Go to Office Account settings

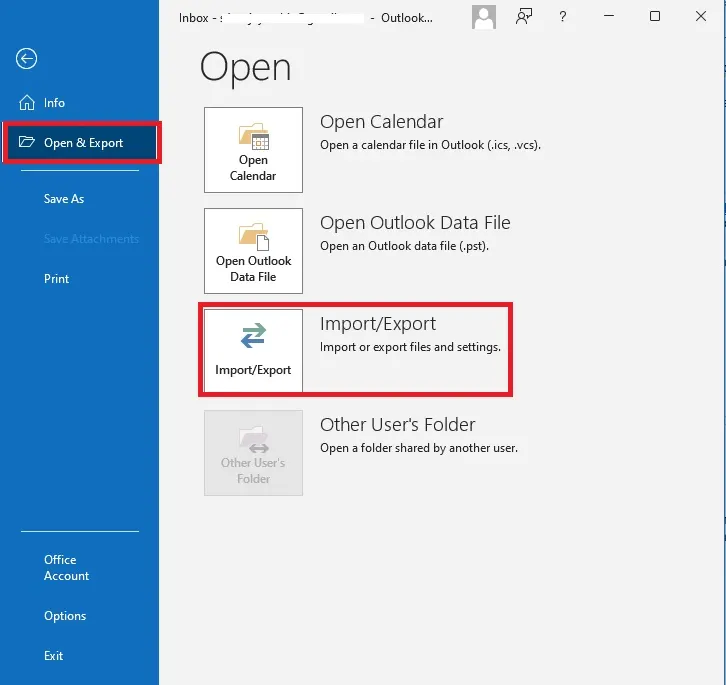[x=66, y=568]
